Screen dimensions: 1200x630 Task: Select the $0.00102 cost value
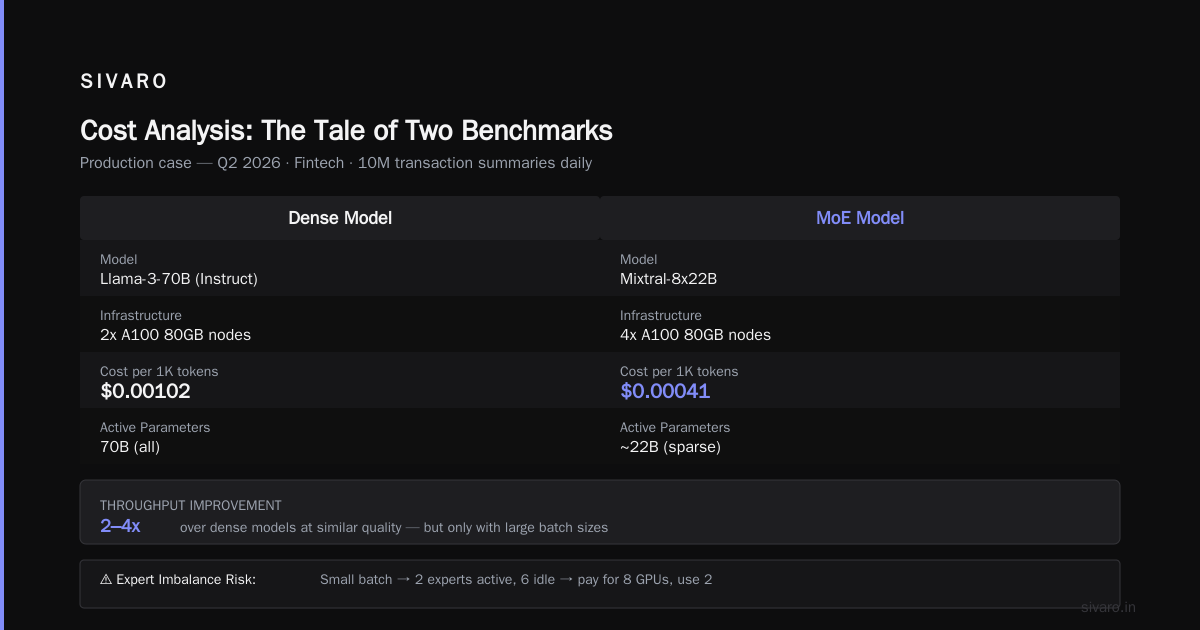tap(145, 391)
